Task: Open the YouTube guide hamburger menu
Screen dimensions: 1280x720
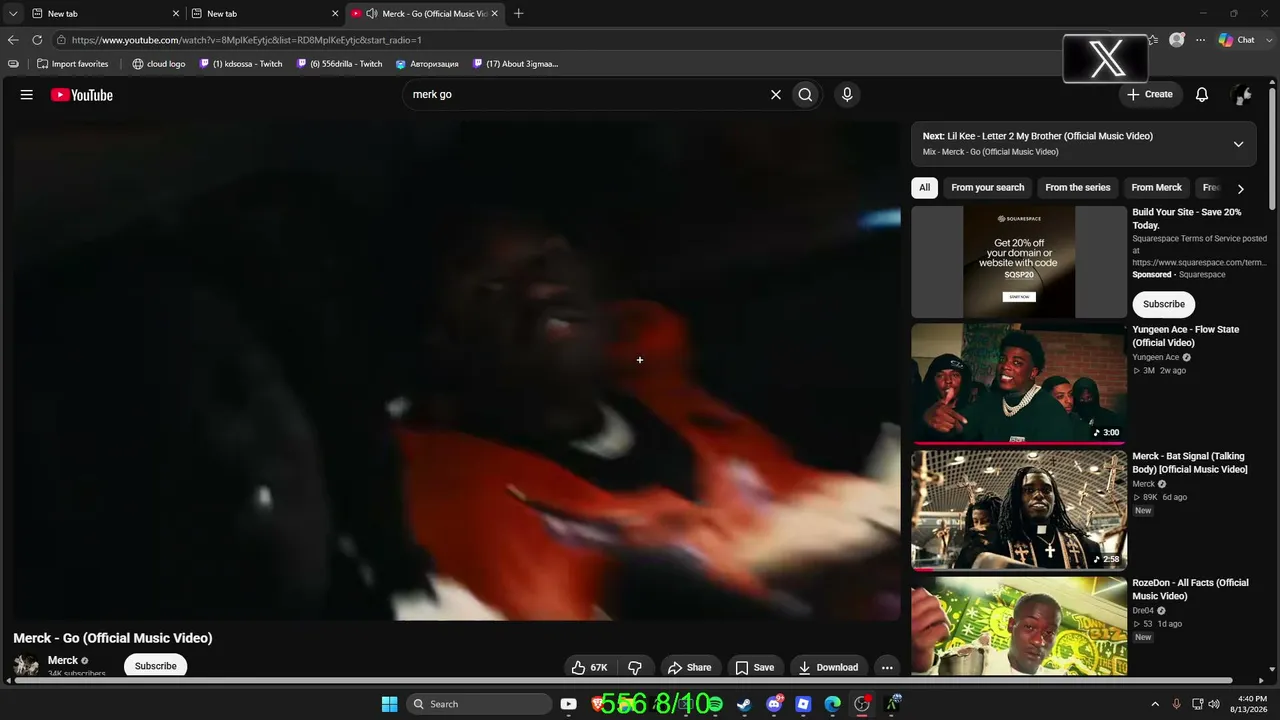Action: point(27,95)
